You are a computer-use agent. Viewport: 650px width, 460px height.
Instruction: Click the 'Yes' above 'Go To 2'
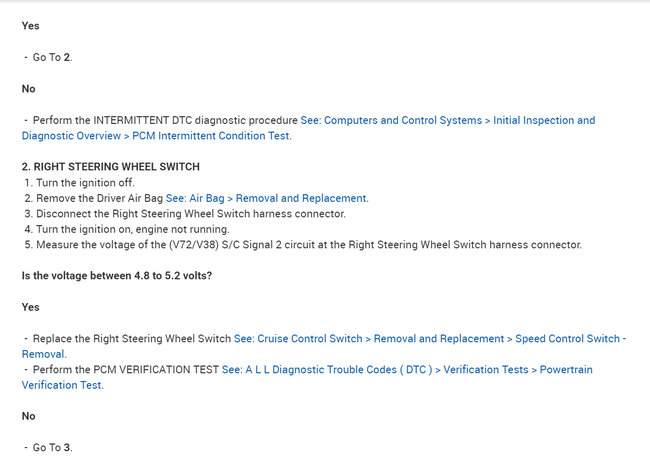click(30, 26)
